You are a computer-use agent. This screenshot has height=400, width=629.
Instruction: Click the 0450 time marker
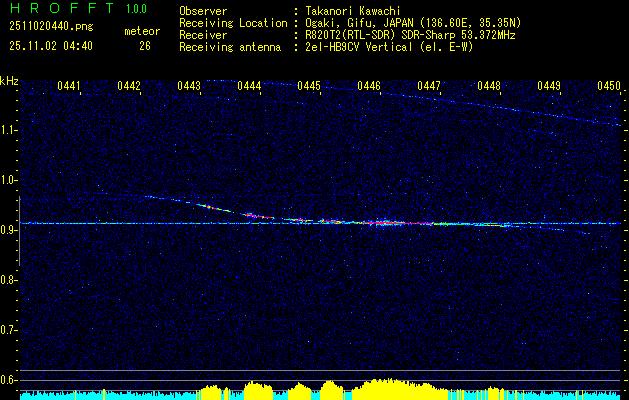(609, 87)
